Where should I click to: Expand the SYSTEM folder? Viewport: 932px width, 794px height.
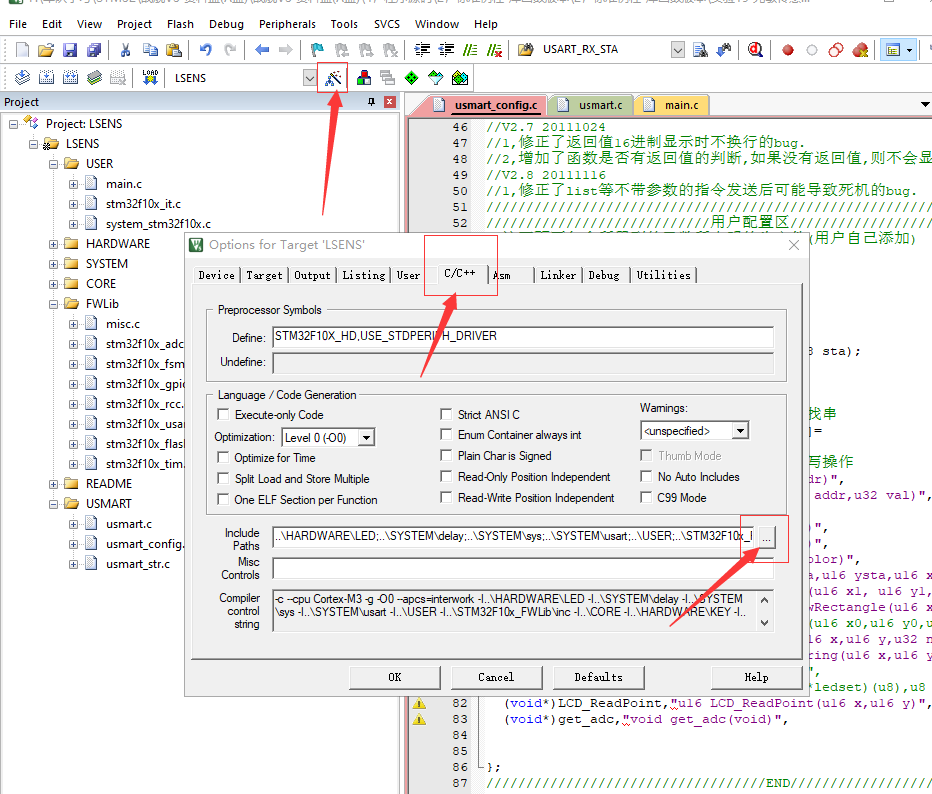tap(53, 264)
